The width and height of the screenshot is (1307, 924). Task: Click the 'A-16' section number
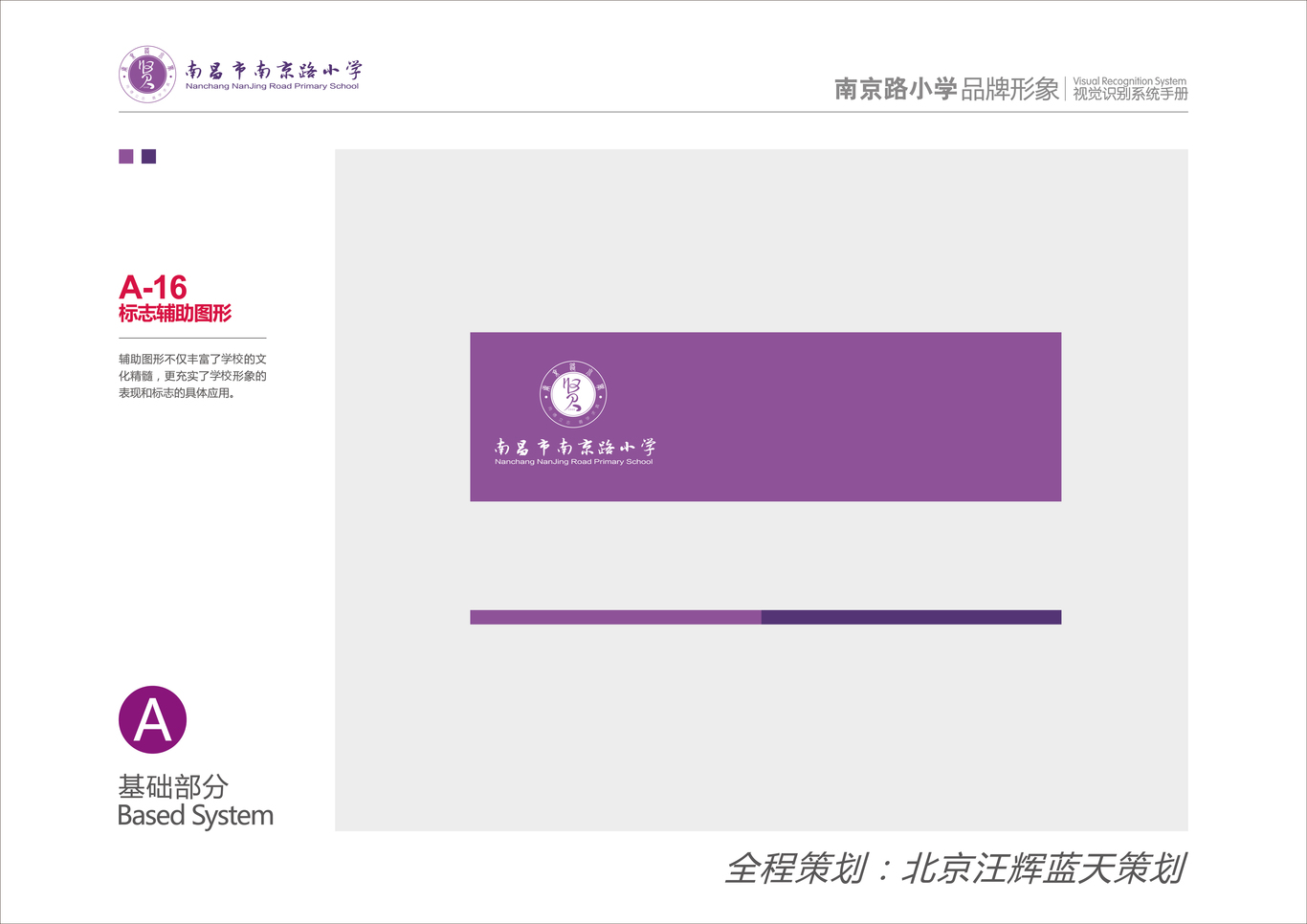pyautogui.click(x=152, y=287)
